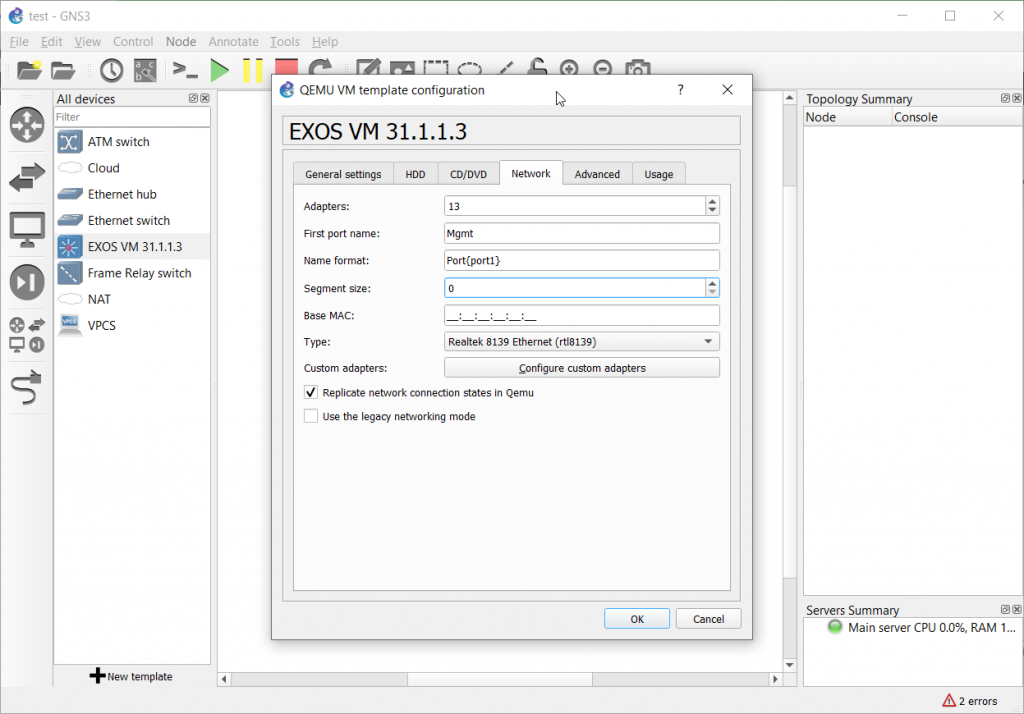The image size is (1024, 714).
Task: Uncheck Replicate network connection states in Qemu
Action: pos(311,393)
